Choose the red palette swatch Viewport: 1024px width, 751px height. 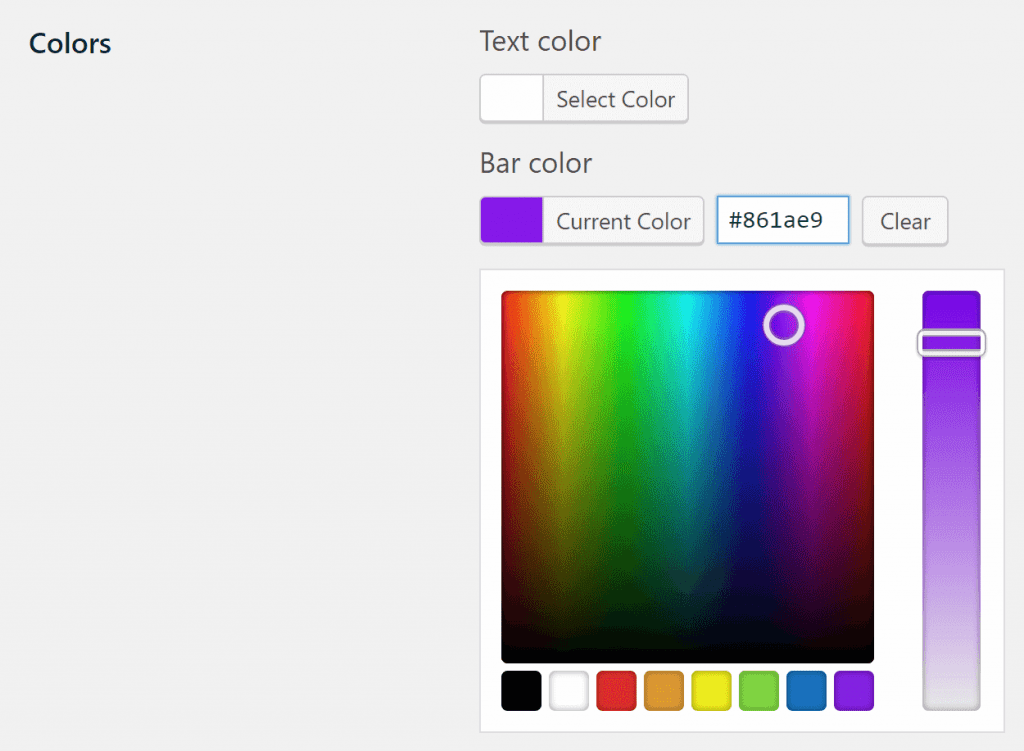(x=616, y=691)
